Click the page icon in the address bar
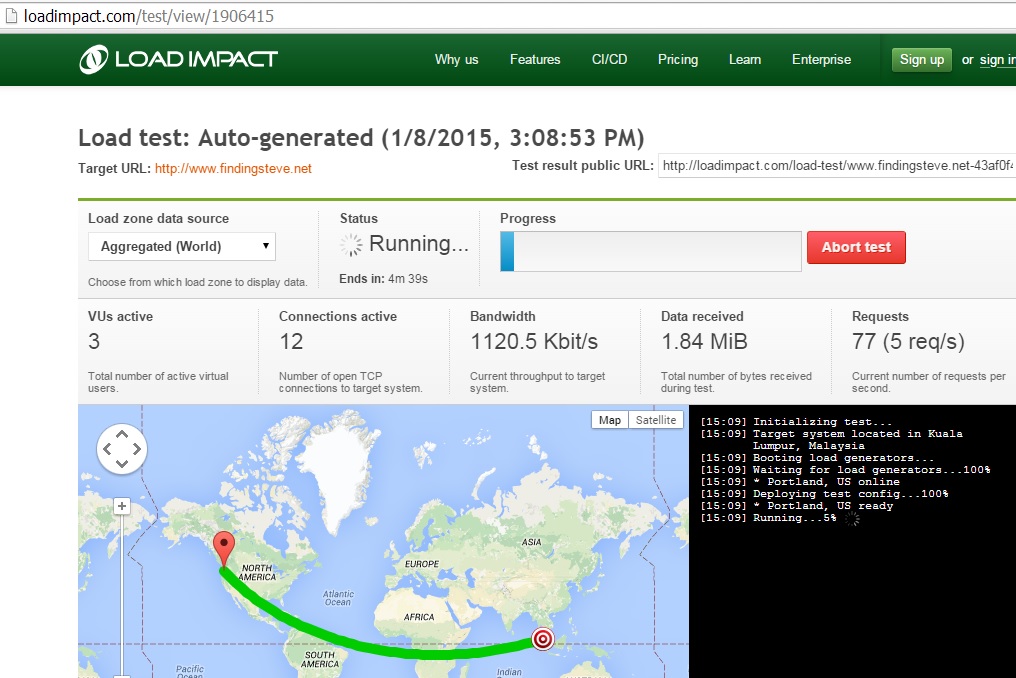The height and width of the screenshot is (678, 1016). click(x=11, y=16)
